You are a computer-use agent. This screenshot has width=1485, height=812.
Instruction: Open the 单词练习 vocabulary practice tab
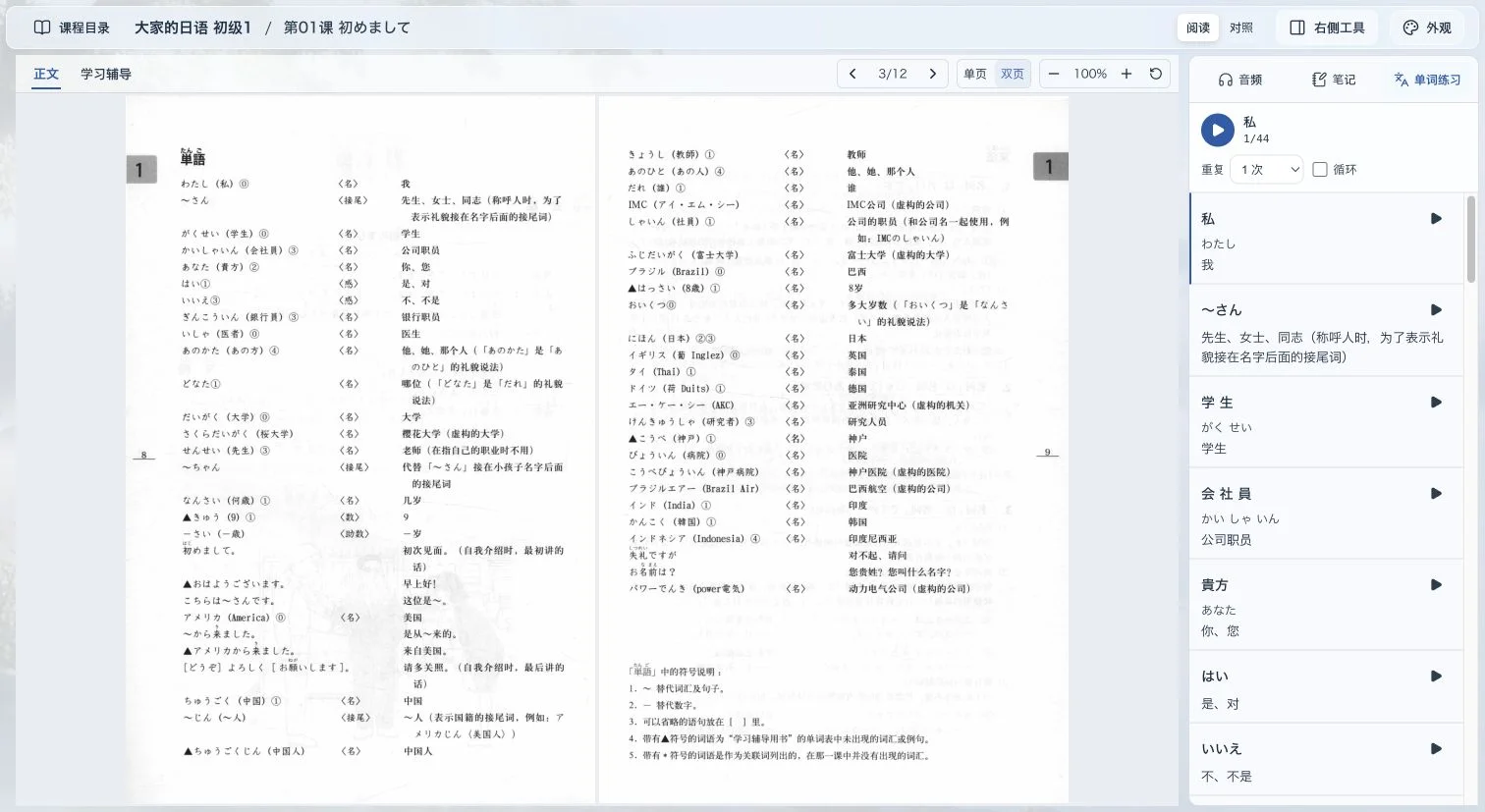click(x=1427, y=80)
